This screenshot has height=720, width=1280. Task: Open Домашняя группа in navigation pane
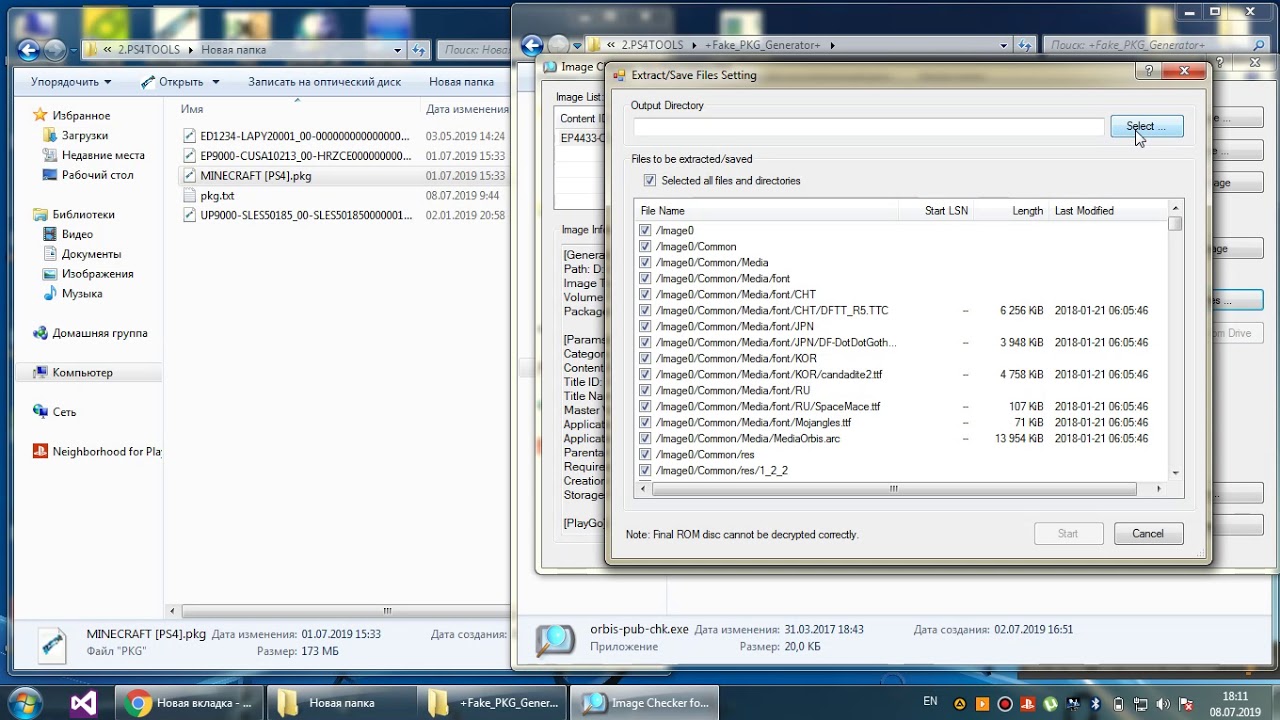click(100, 334)
